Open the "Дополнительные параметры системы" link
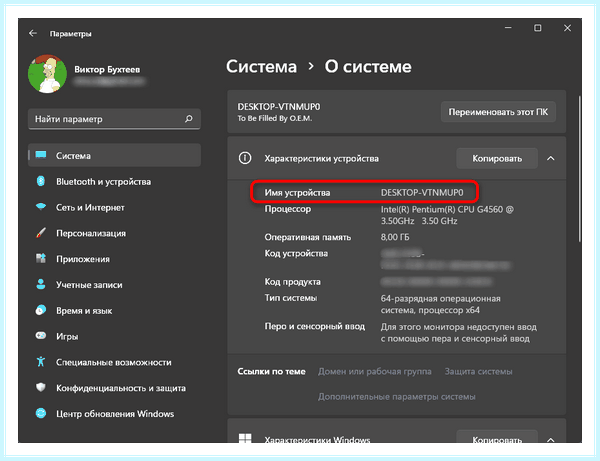This screenshot has height=461, width=600. [x=396, y=397]
